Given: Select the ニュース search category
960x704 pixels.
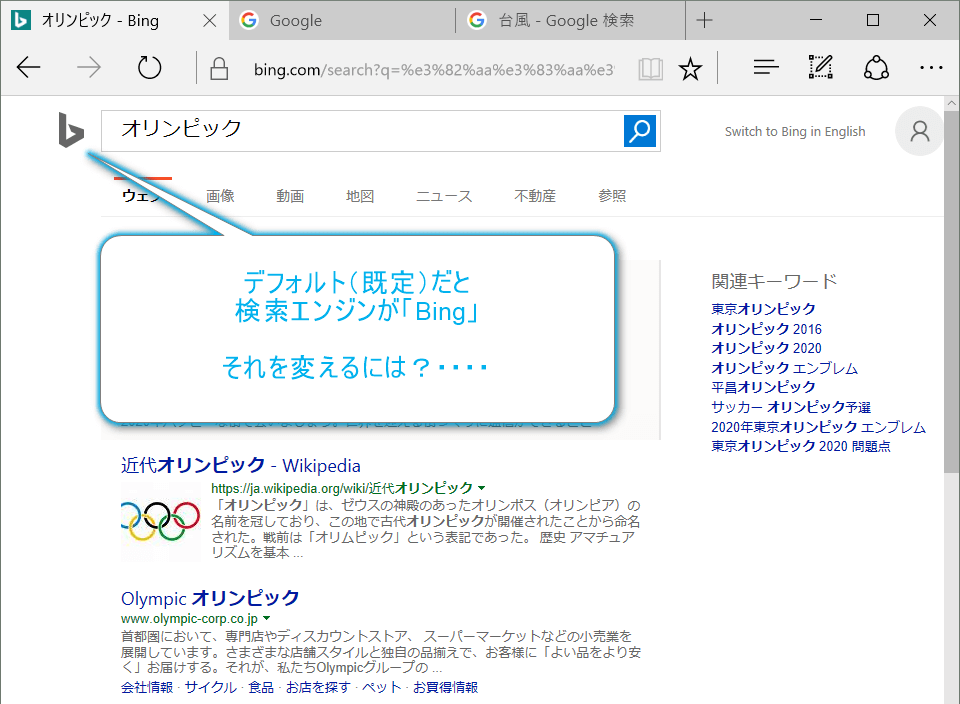Looking at the screenshot, I should coord(444,196).
